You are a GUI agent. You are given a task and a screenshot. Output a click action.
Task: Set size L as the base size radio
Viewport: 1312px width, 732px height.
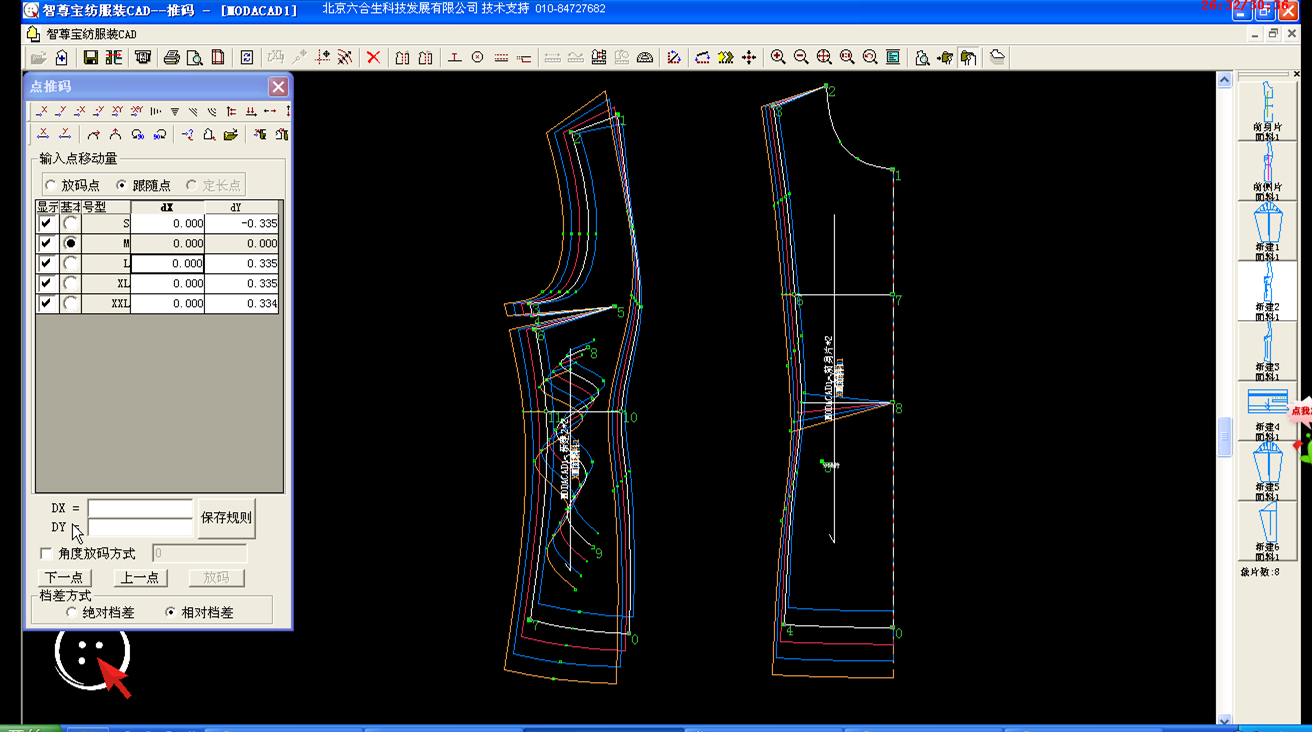tap(70, 264)
